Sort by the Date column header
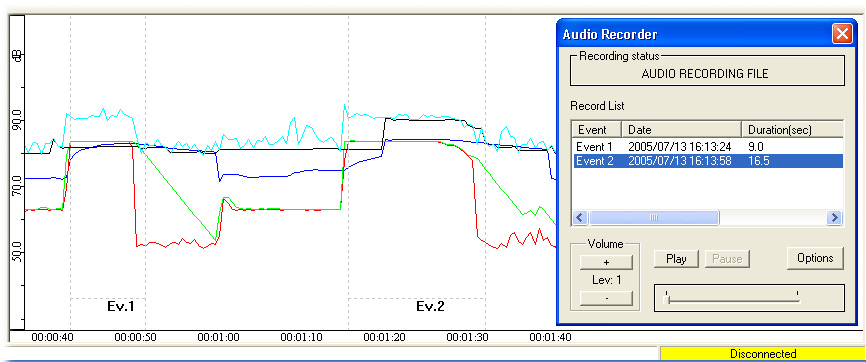Screen dimensions: 866x362 [682, 130]
